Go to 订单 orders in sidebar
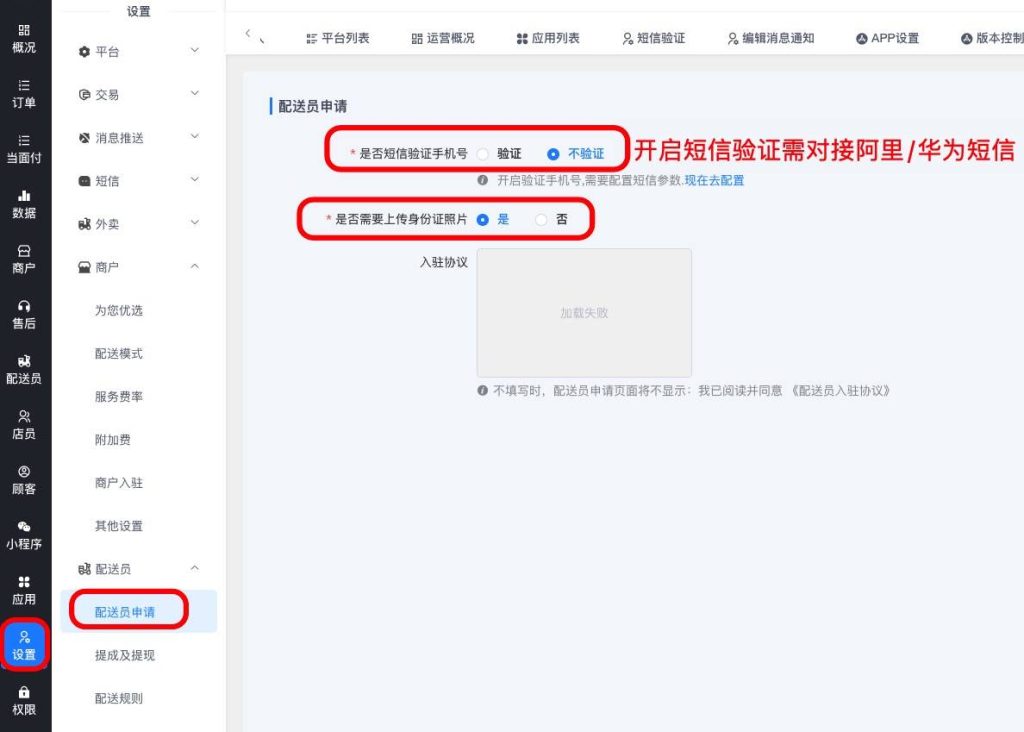The width and height of the screenshot is (1024, 732). (24, 94)
